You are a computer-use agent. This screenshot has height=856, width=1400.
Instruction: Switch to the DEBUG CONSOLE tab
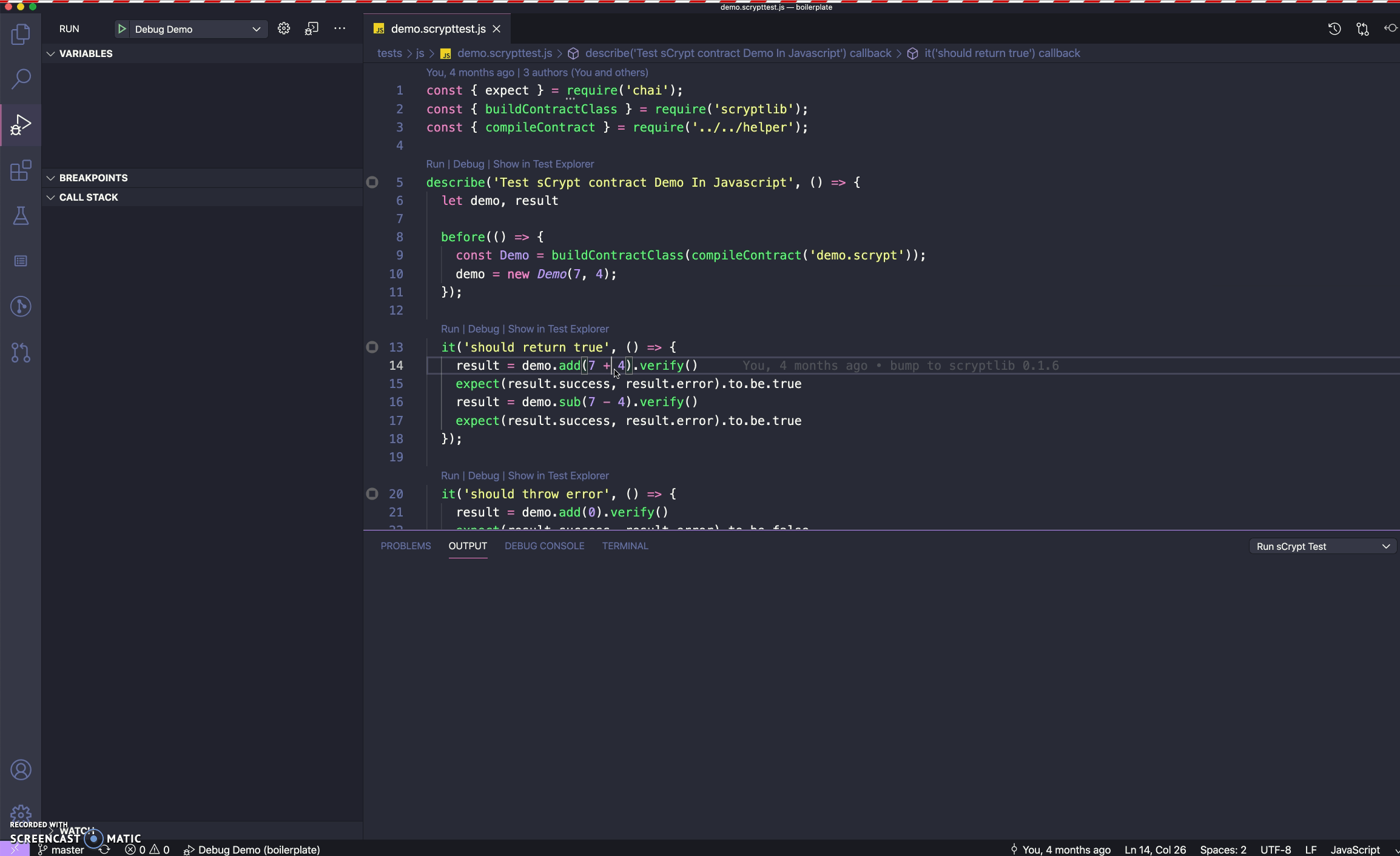(x=544, y=546)
